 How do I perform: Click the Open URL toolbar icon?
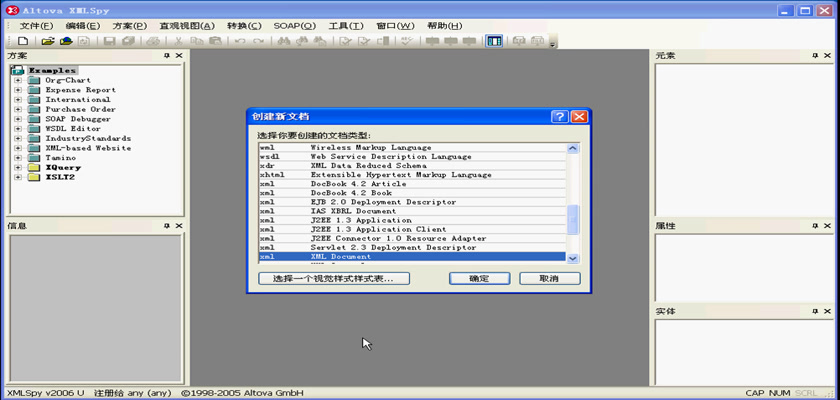point(66,41)
